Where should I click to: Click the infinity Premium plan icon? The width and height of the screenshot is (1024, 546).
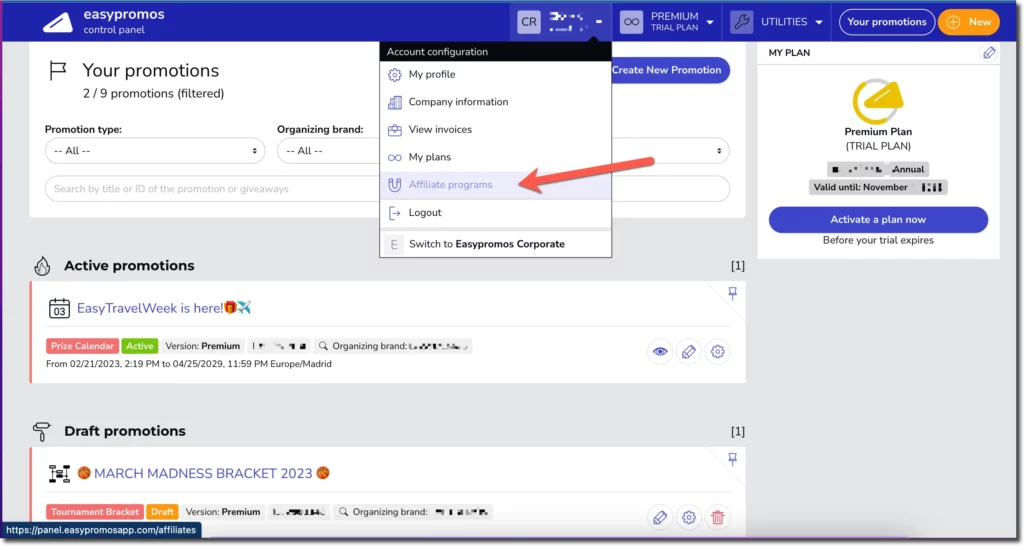click(x=631, y=22)
